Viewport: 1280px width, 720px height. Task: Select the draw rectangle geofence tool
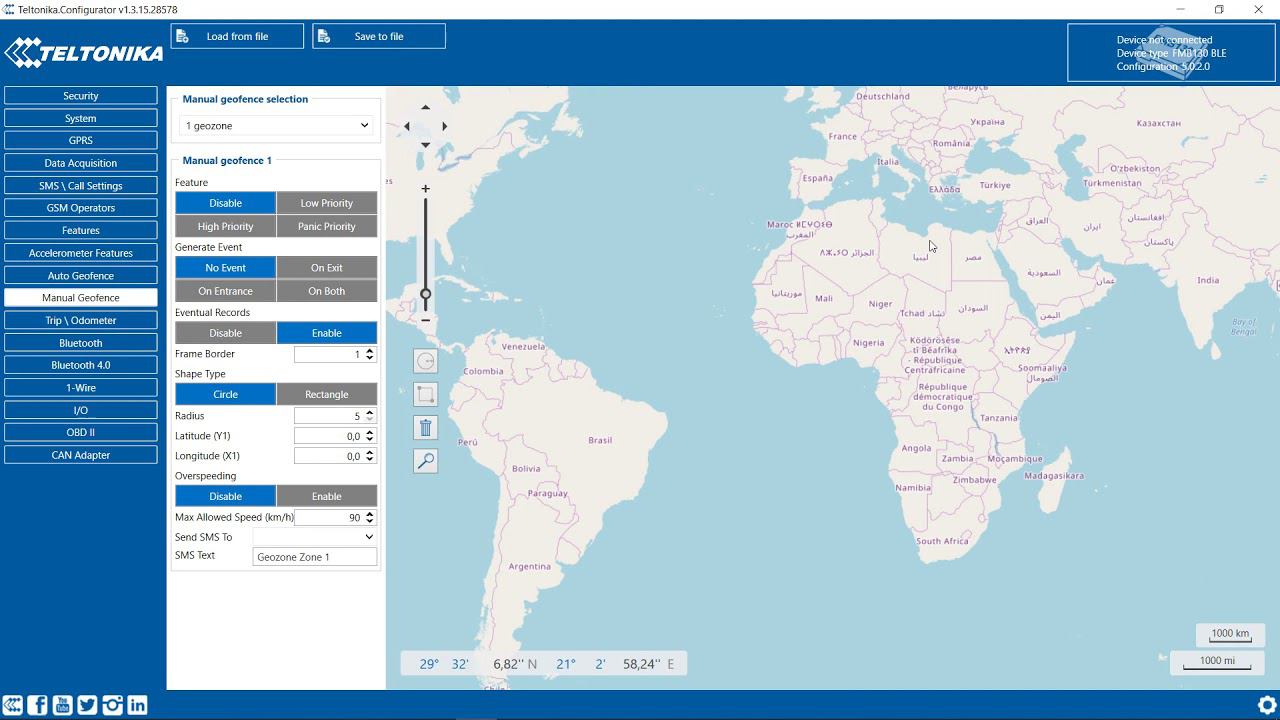click(x=425, y=394)
